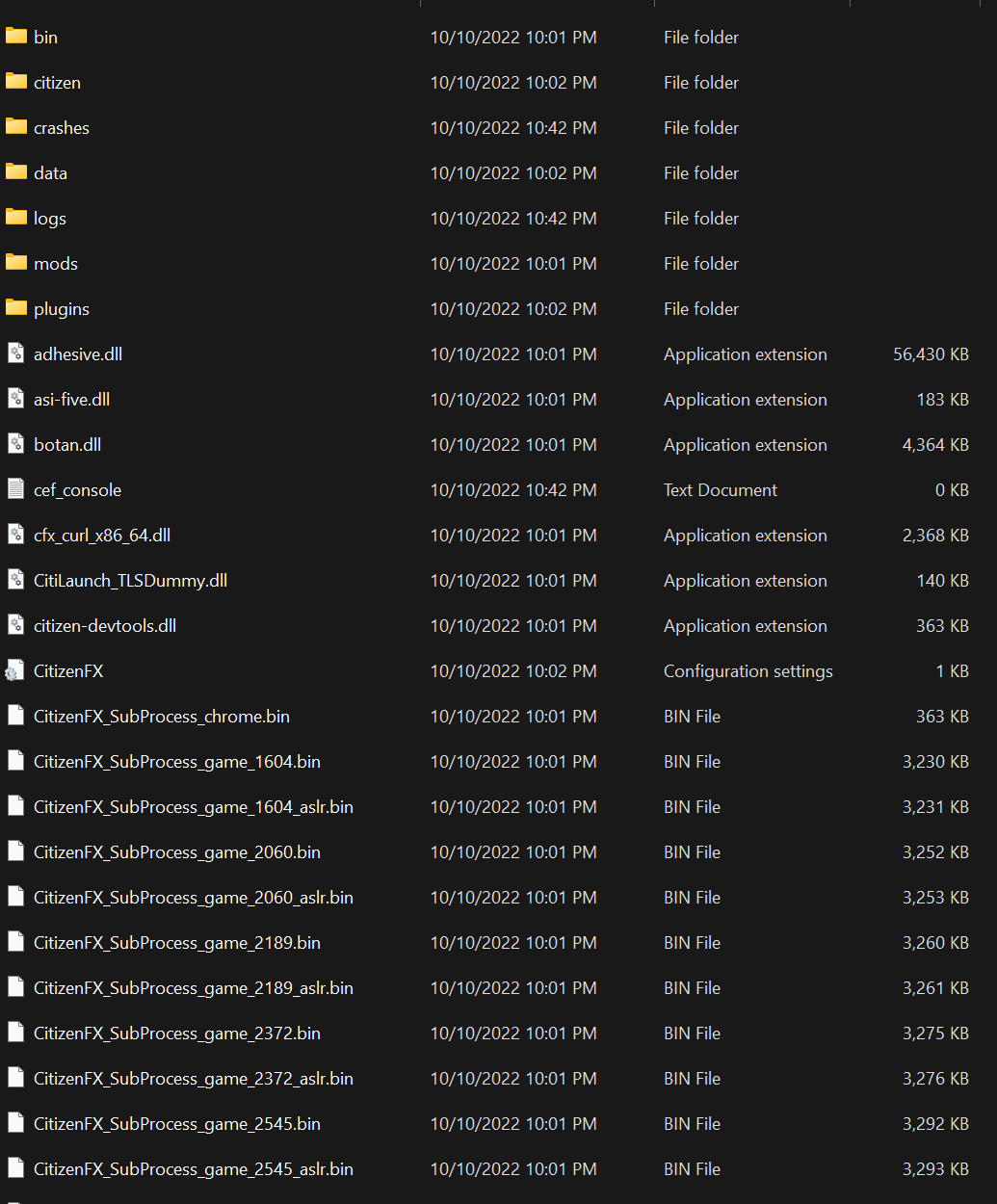Click the CitizenFX_SubProcess_game_2060_aslr.bin file name
This screenshot has height=1204, width=997.
[194, 898]
